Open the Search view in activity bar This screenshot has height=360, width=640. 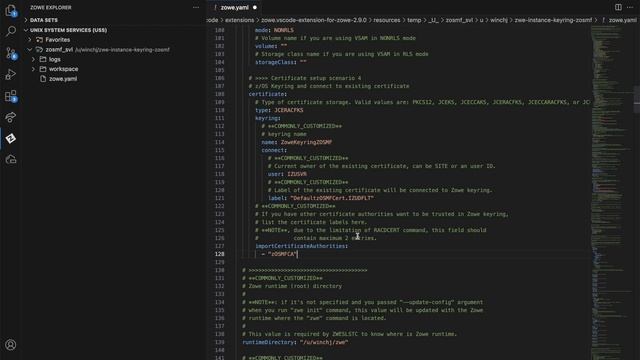point(11,31)
